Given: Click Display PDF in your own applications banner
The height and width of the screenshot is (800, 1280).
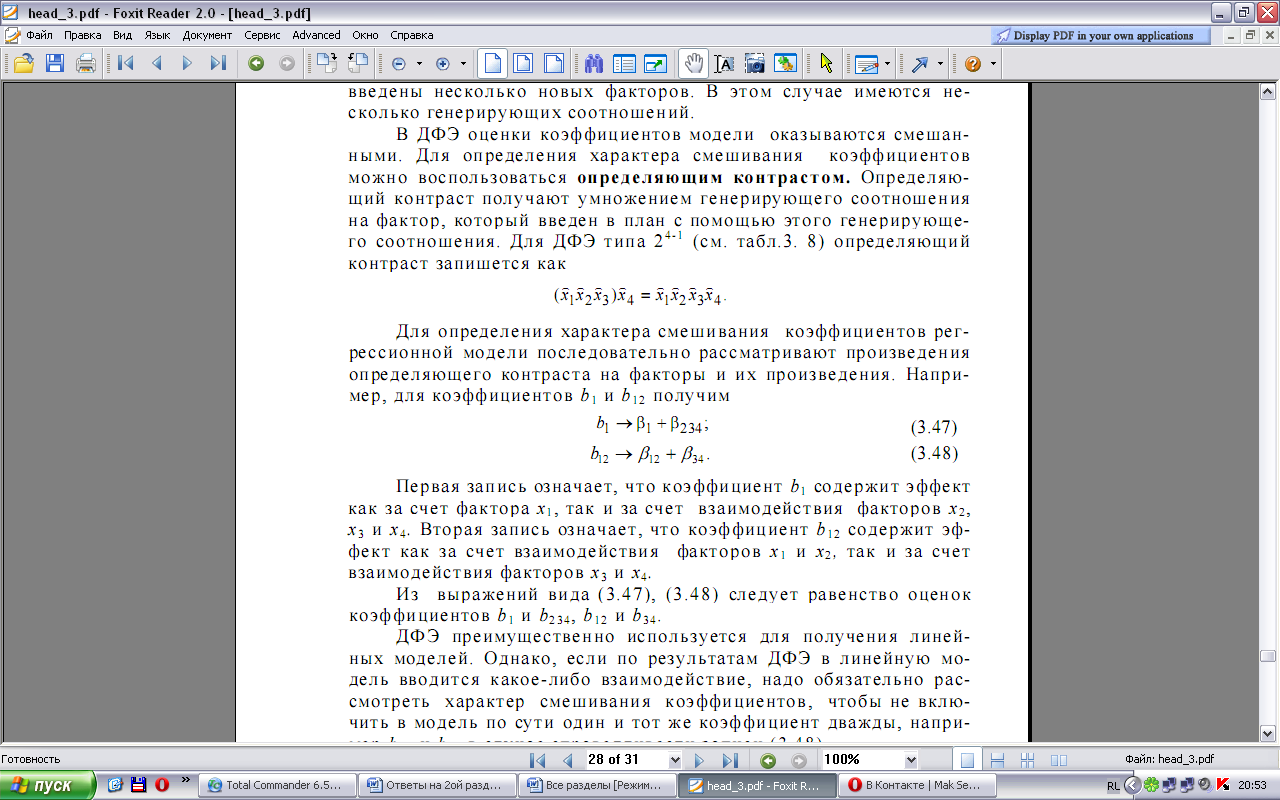Looking at the screenshot, I should [x=1102, y=35].
